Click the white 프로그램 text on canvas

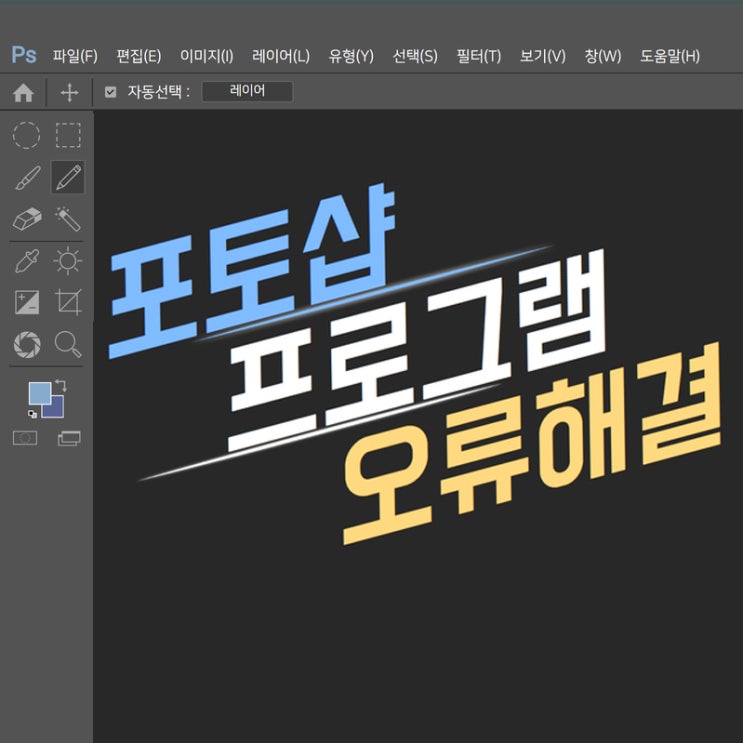coord(416,350)
